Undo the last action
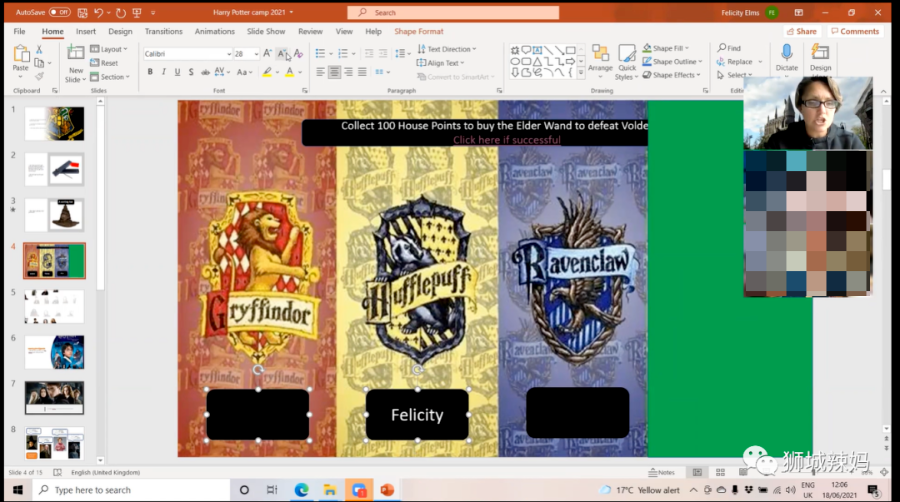This screenshot has height=502, width=900. tap(98, 12)
